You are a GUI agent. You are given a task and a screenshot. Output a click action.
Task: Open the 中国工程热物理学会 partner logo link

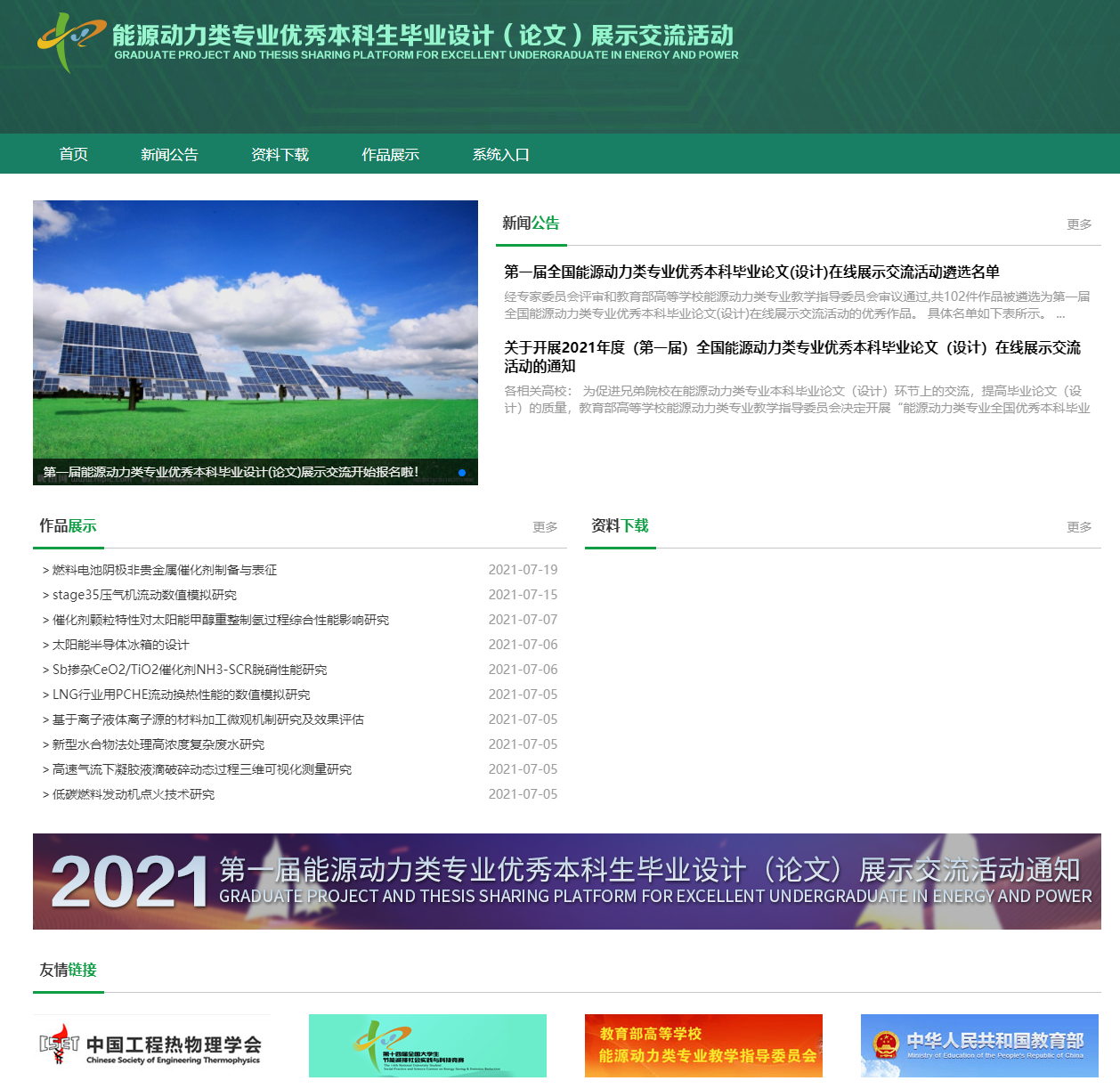[x=151, y=1047]
